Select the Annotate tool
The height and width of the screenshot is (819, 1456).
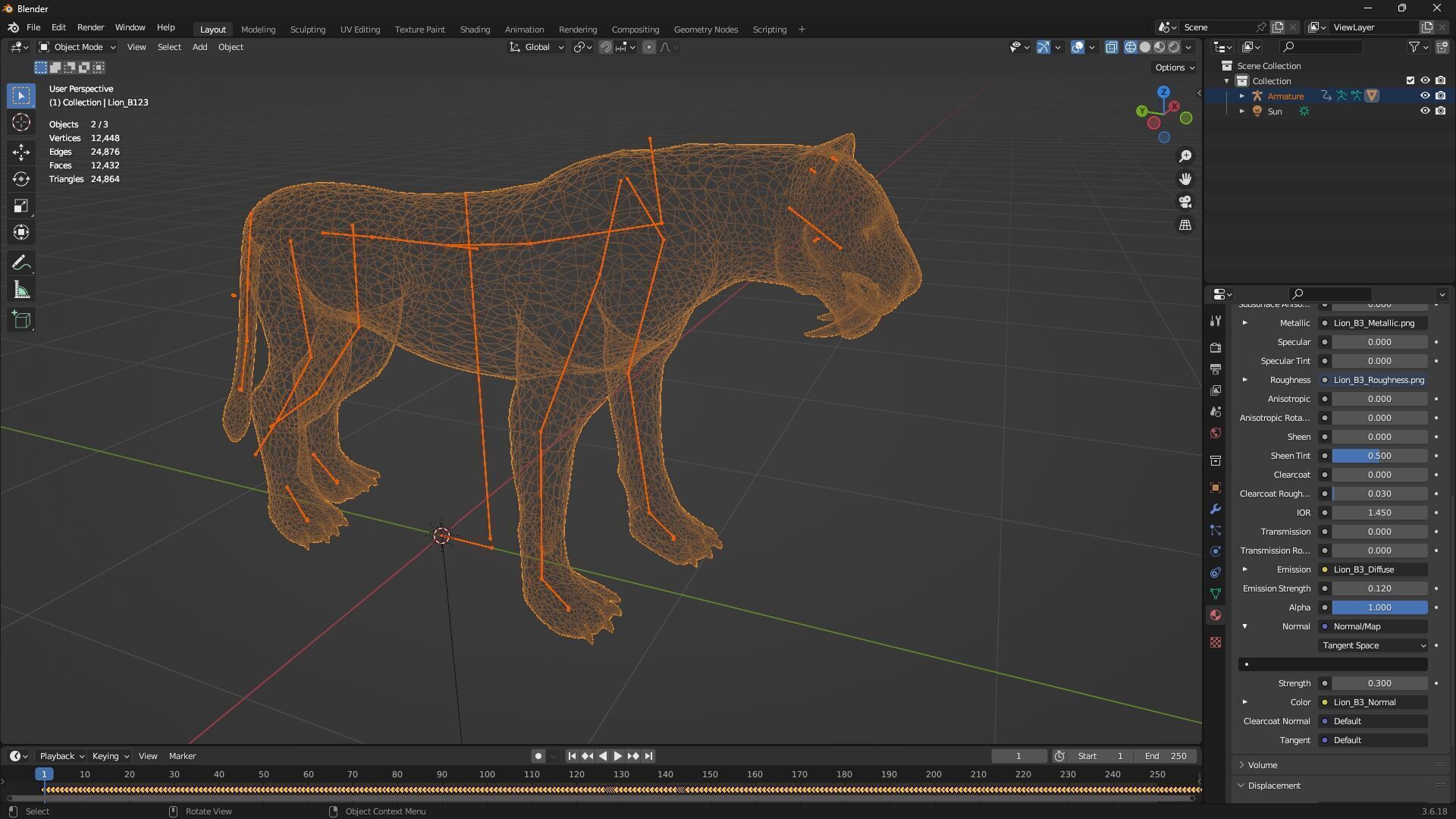tap(21, 263)
